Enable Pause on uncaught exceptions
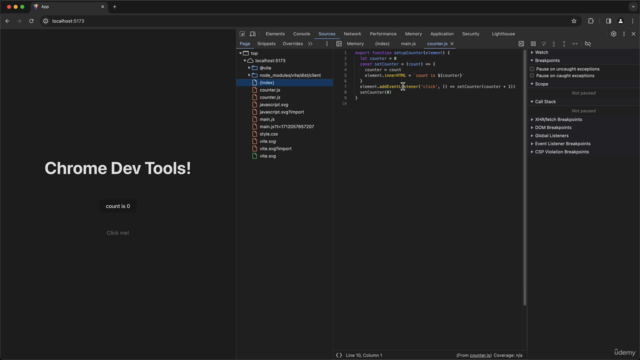 coord(532,69)
